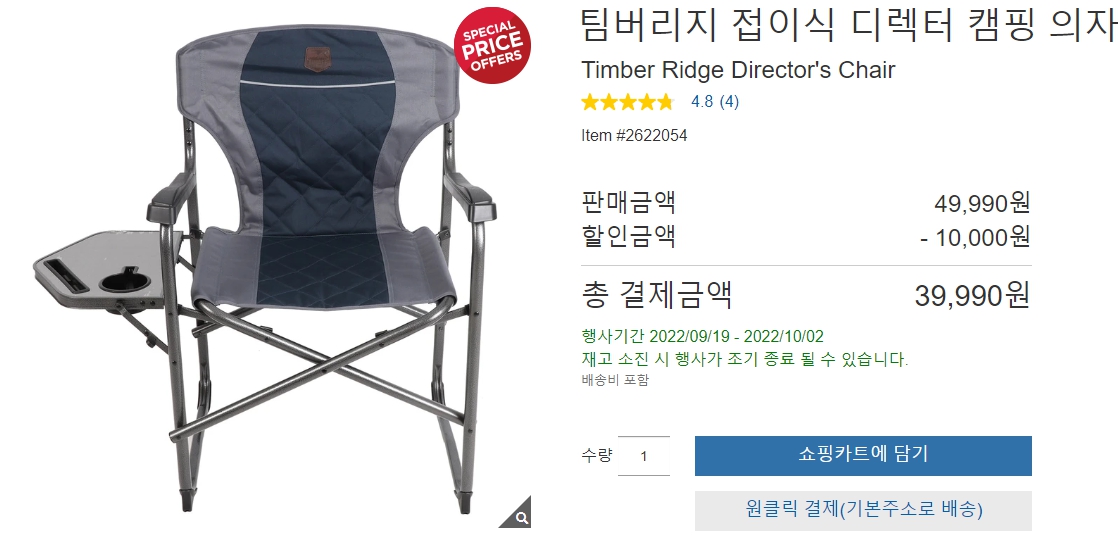
Task: Click the five-star rating icons
Action: [627, 102]
